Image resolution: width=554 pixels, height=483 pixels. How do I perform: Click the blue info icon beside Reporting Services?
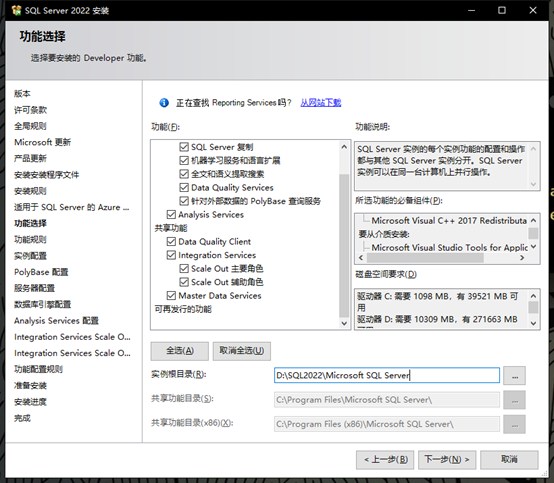pyautogui.click(x=164, y=102)
